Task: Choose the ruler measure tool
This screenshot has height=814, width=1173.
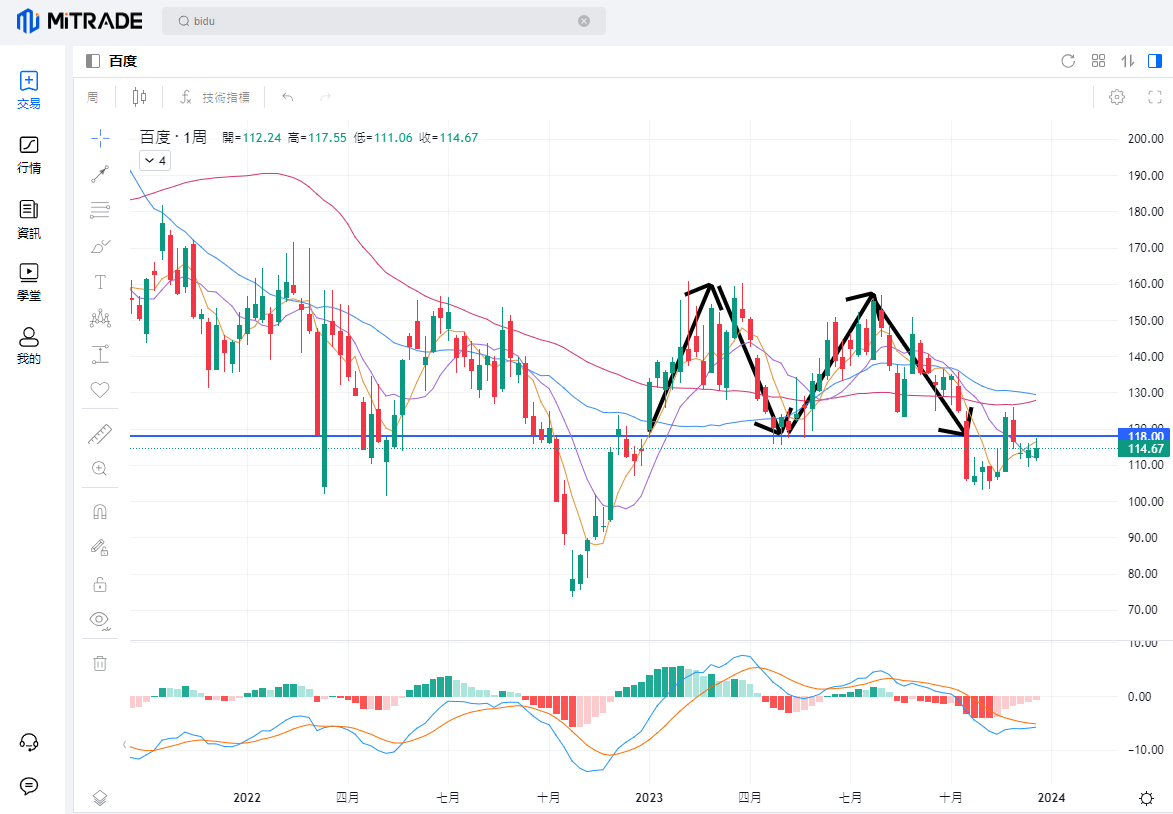Action: pos(100,433)
